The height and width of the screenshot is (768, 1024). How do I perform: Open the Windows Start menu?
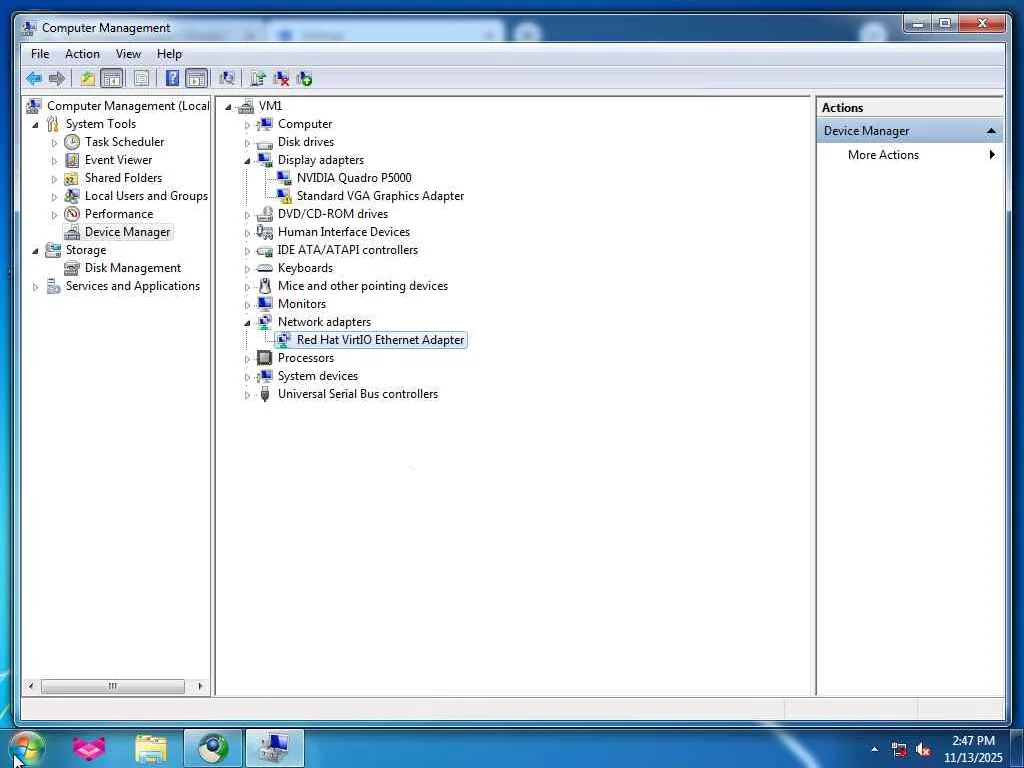(27, 748)
